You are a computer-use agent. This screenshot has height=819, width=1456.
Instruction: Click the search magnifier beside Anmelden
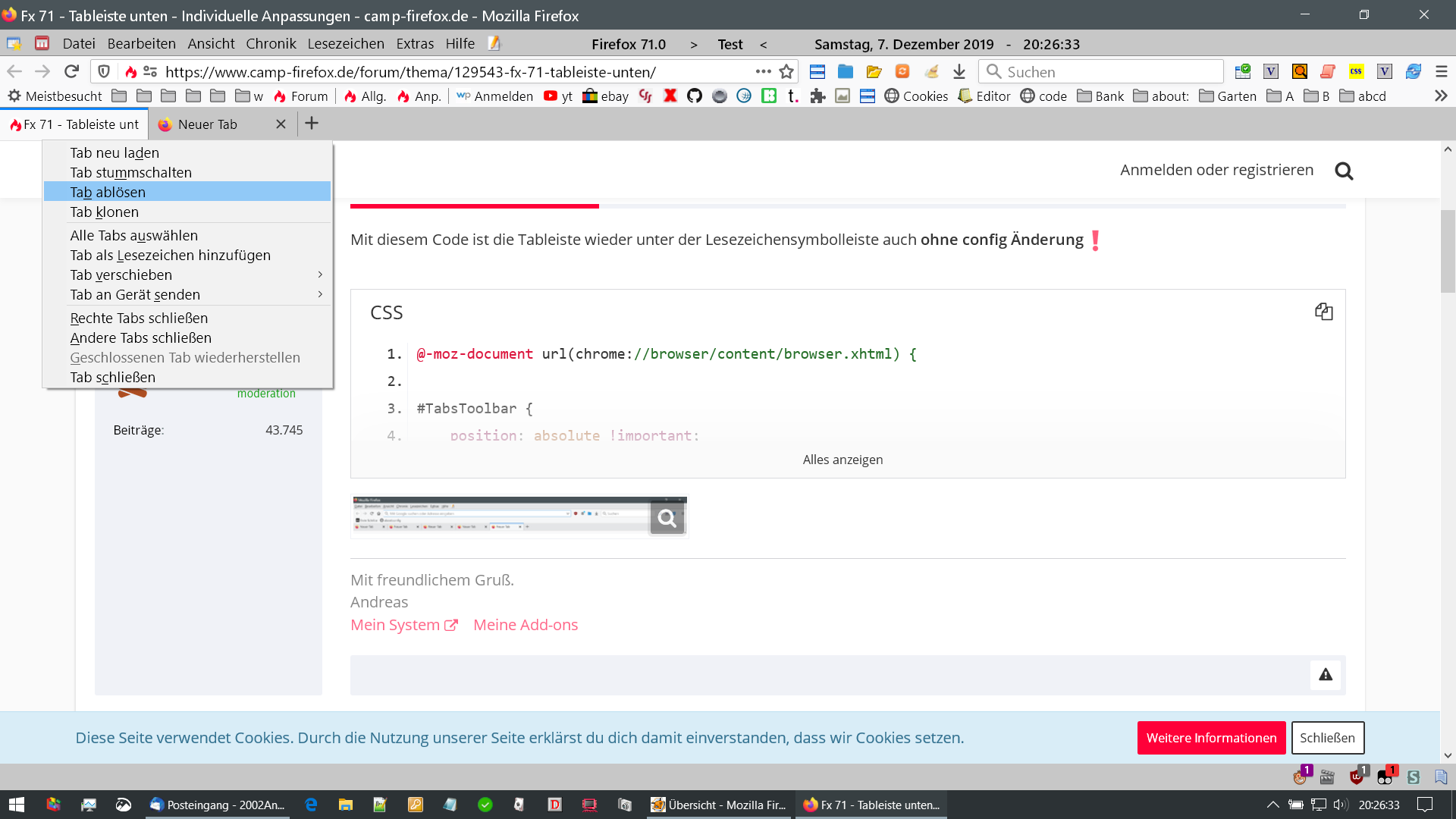click(1344, 171)
